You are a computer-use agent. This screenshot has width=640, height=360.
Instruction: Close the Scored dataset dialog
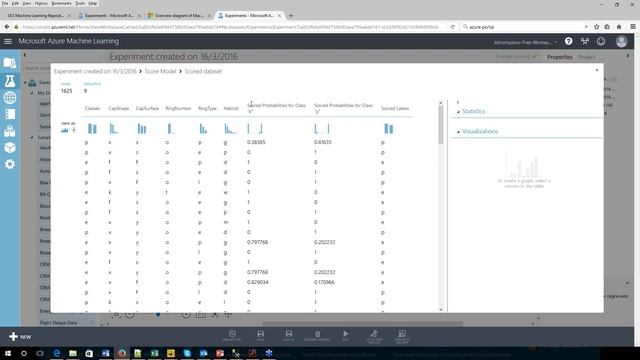[x=597, y=70]
